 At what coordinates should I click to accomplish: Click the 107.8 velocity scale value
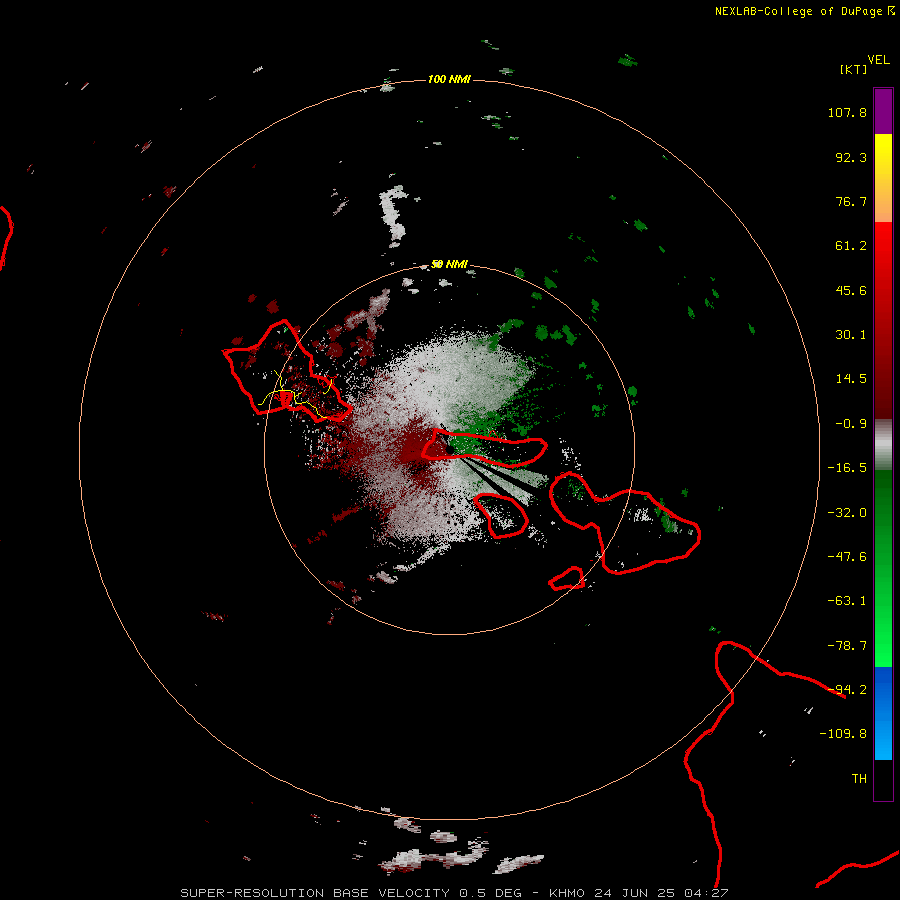tap(847, 112)
